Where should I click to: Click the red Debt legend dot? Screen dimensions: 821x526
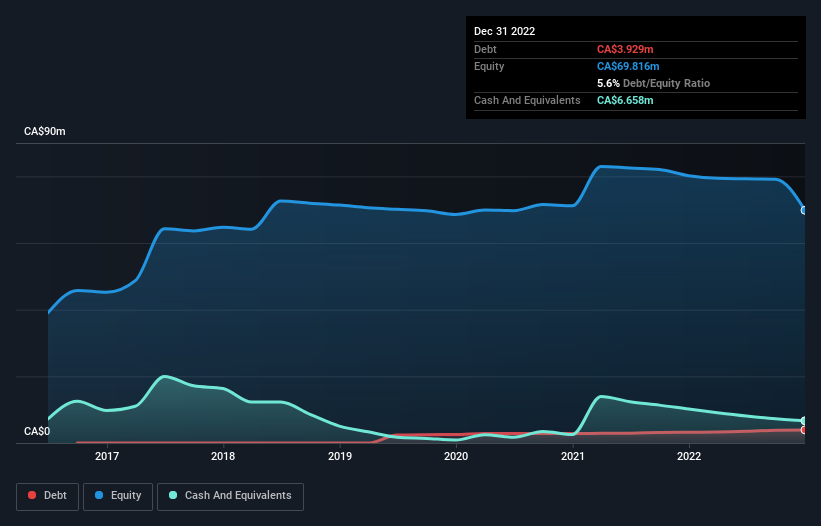[32, 495]
